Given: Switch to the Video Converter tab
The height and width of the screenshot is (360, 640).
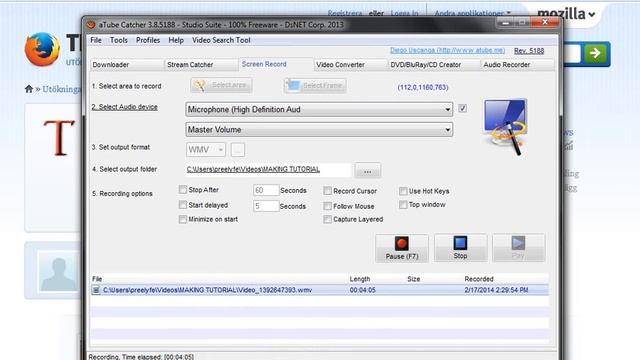Looking at the screenshot, I should [x=351, y=65].
